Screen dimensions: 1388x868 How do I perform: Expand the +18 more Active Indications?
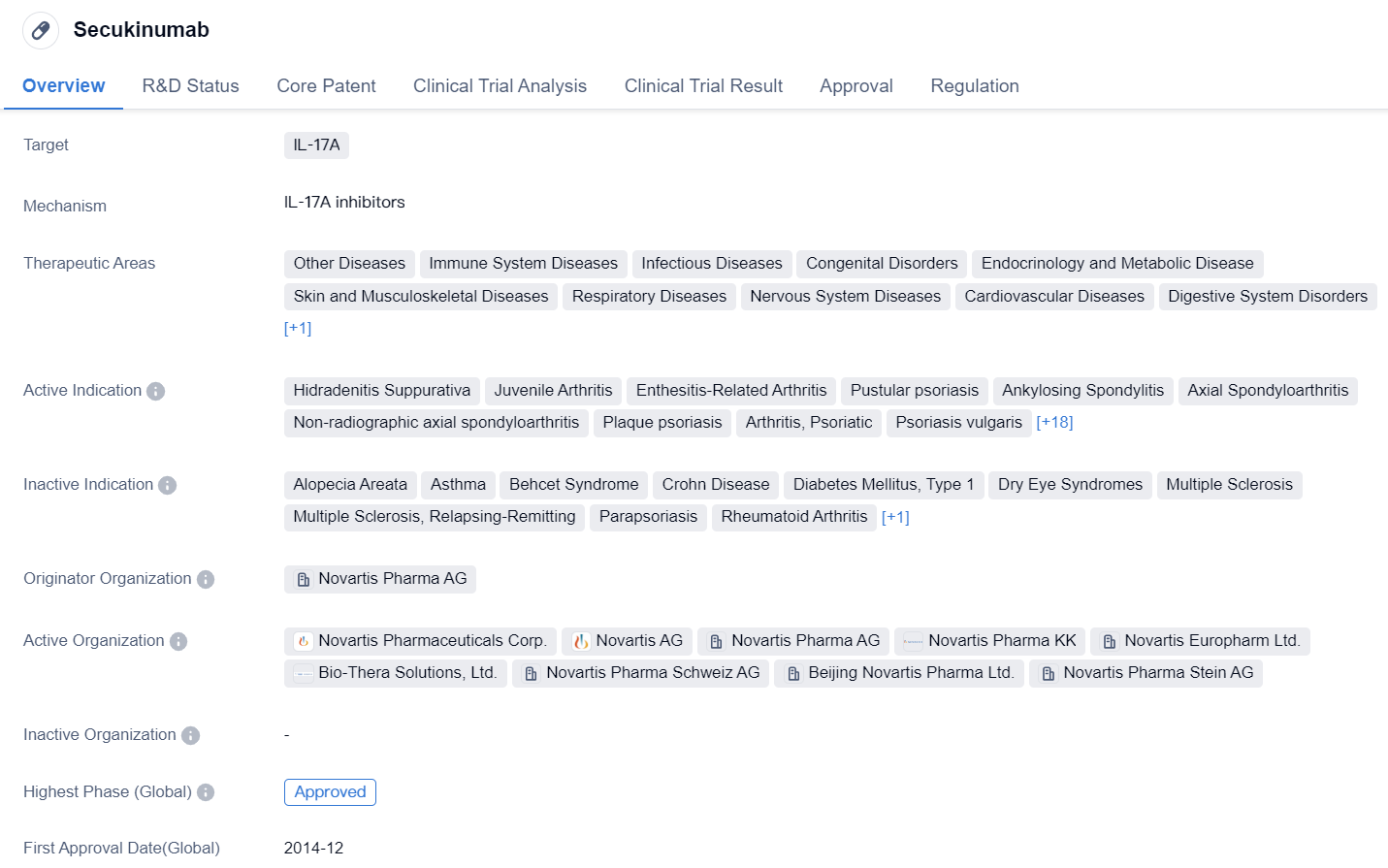click(x=1054, y=422)
